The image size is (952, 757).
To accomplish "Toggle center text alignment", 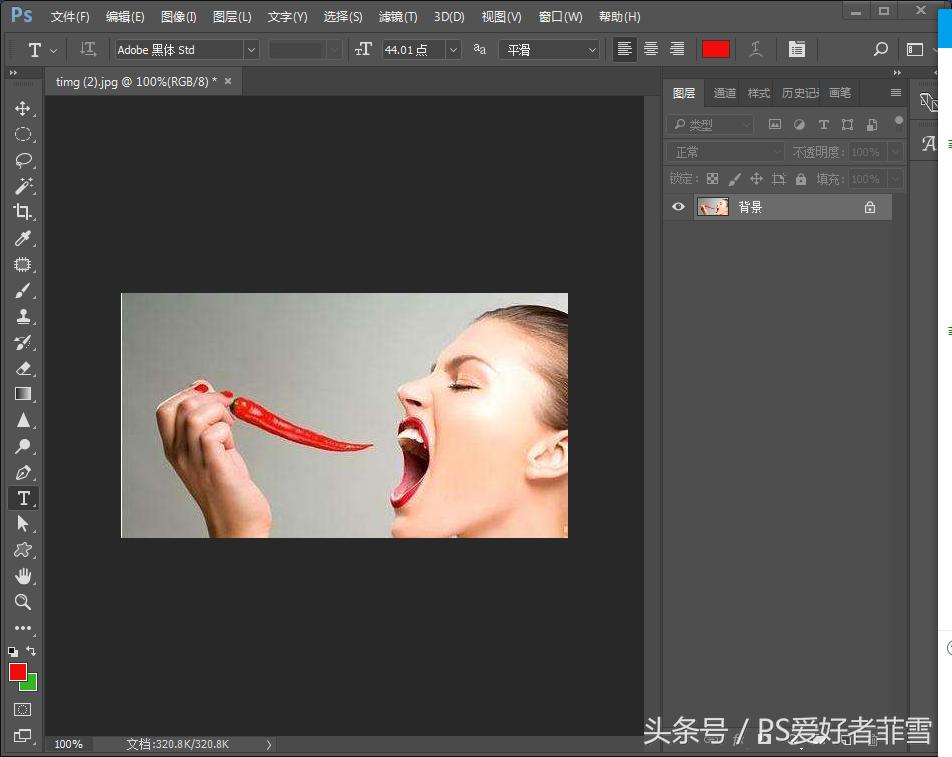I will pos(651,49).
